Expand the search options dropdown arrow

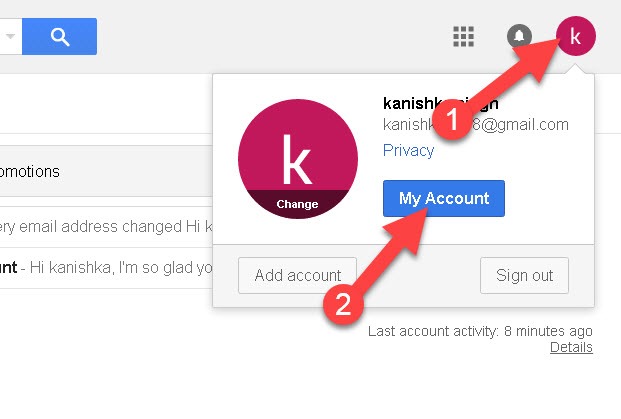[x=11, y=36]
